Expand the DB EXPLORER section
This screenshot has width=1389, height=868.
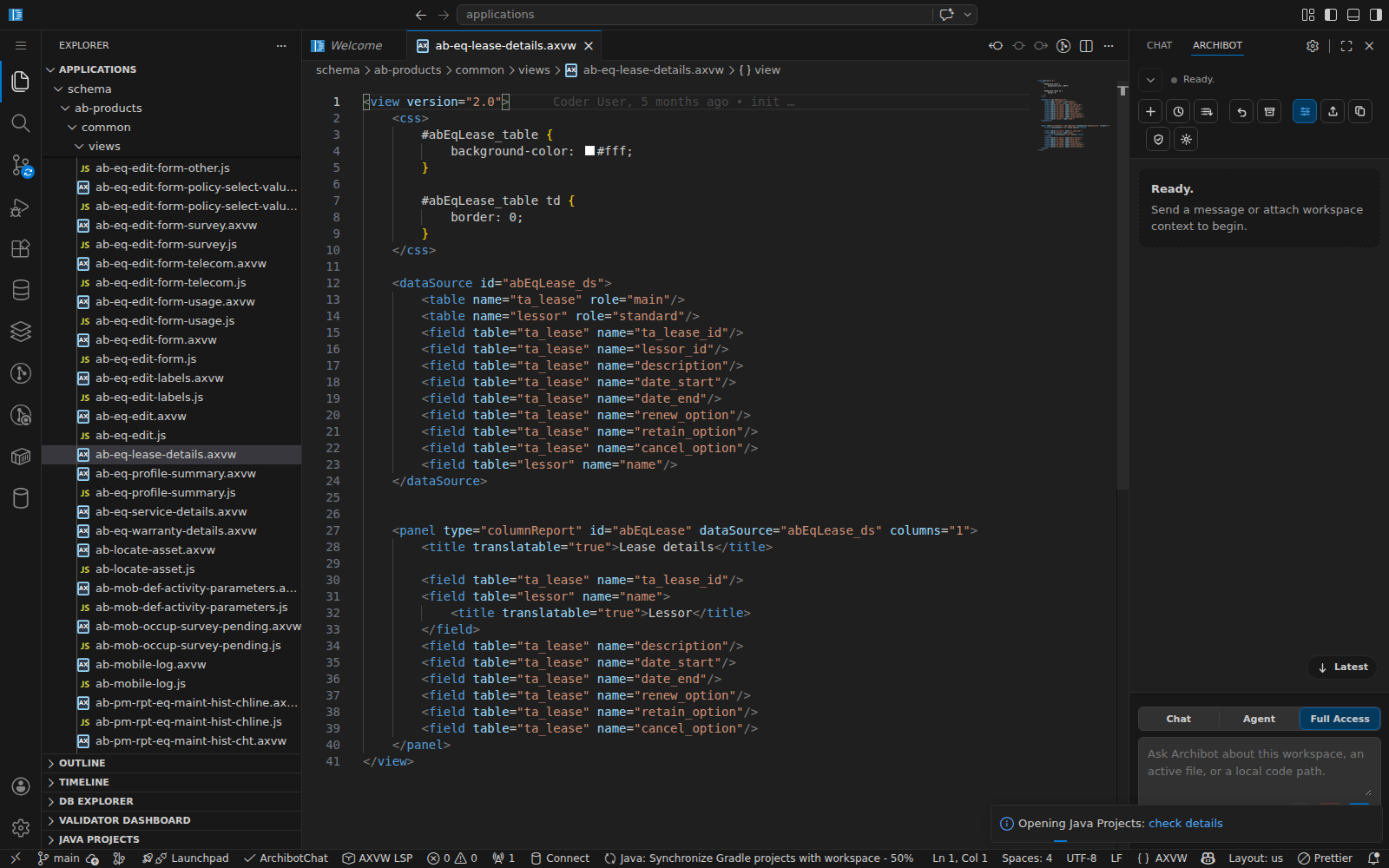click(172, 801)
